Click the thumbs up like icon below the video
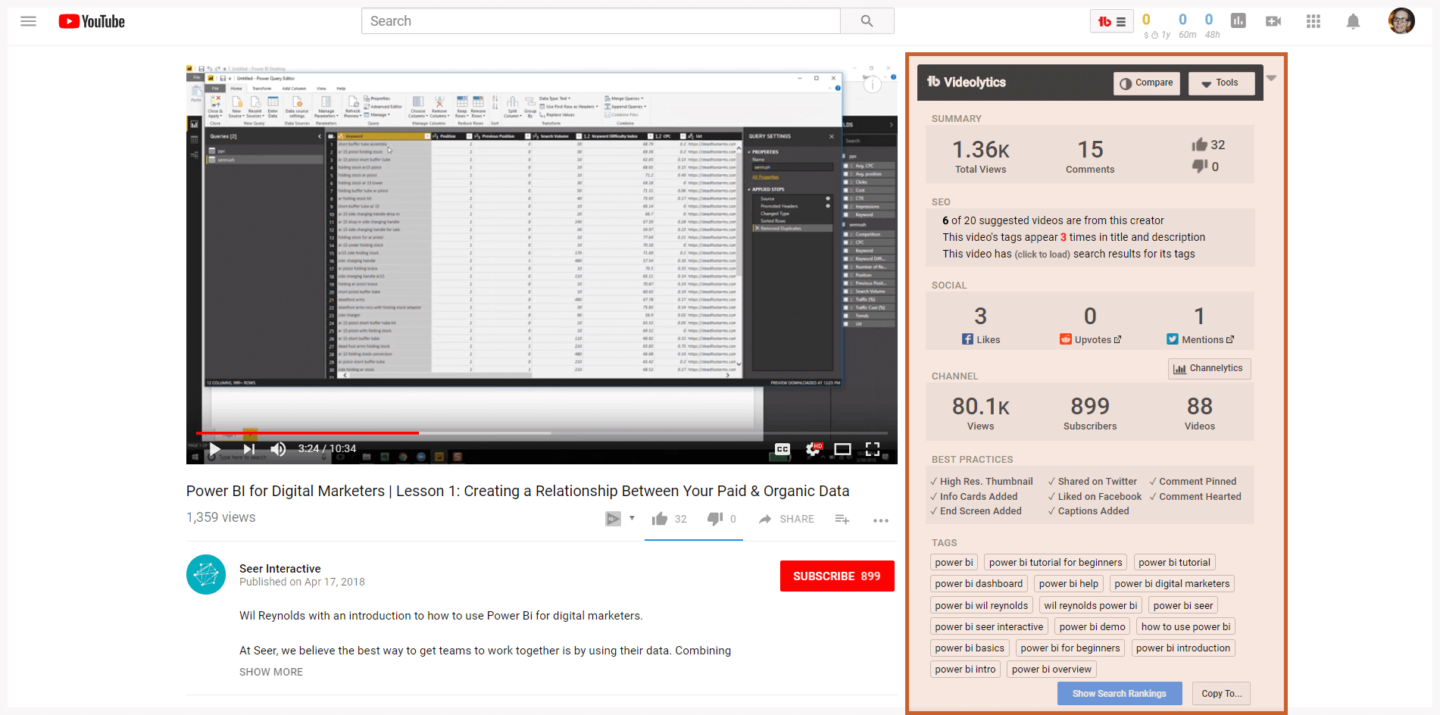 pyautogui.click(x=660, y=519)
